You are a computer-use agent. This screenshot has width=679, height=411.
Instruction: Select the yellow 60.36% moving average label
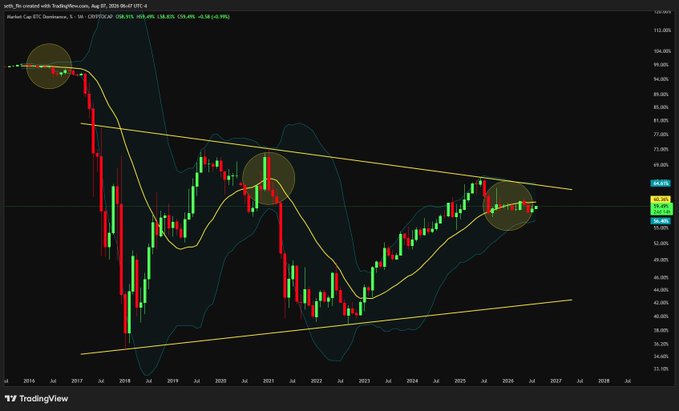(x=660, y=200)
